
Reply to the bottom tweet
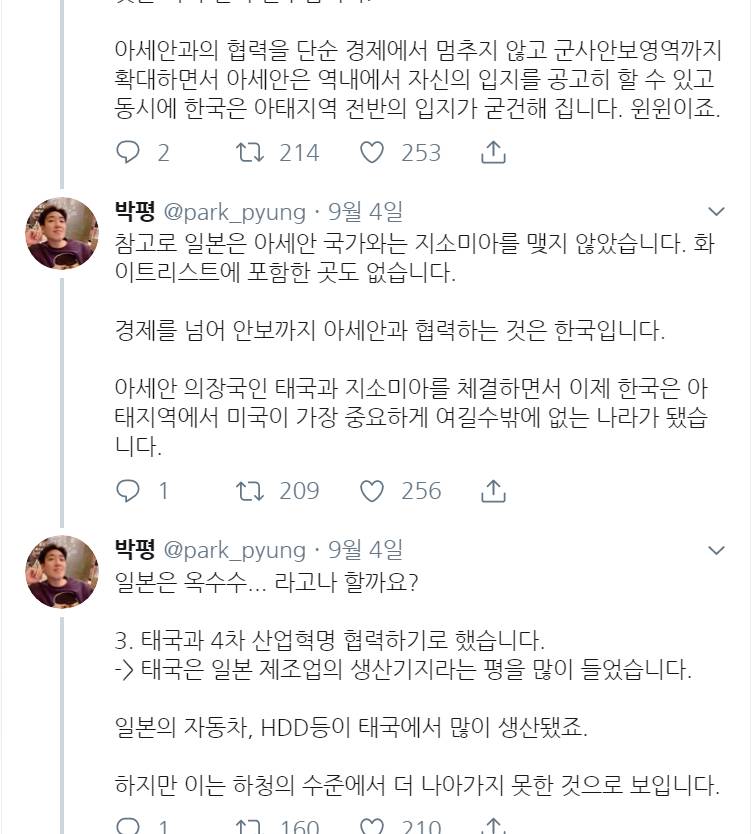pyautogui.click(x=128, y=826)
